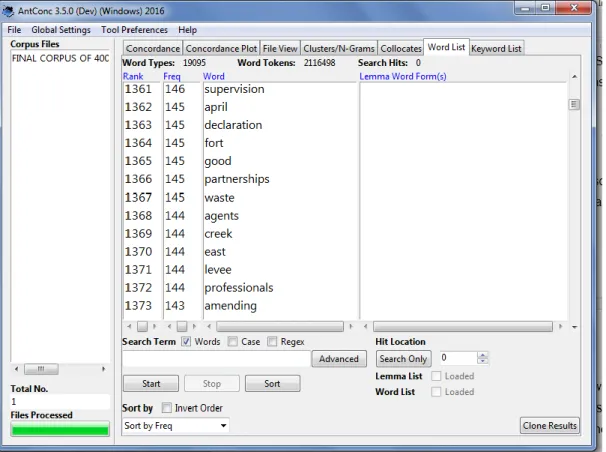
Task: Click the Lemma Word Form(s) column header
Action: [403, 76]
